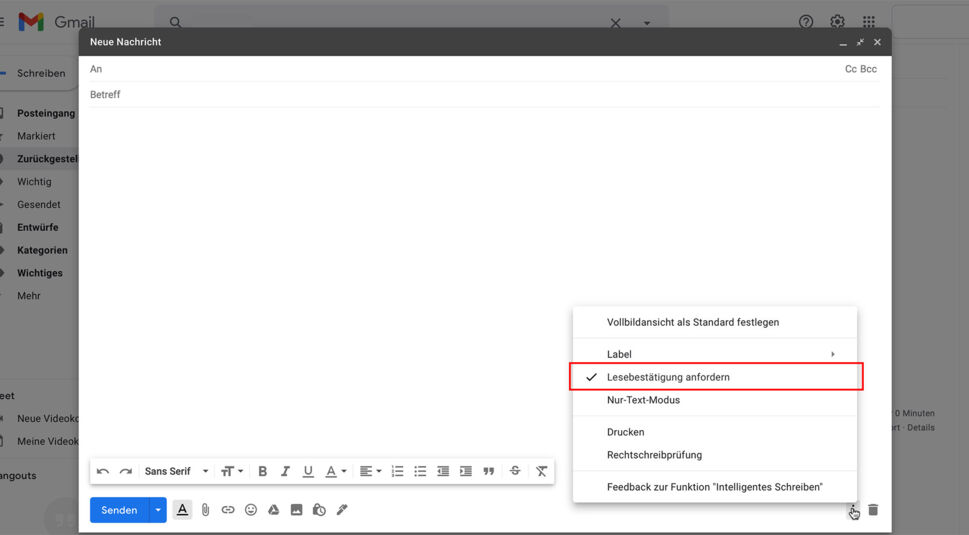
Task: Open the text size dropdown
Action: point(232,471)
